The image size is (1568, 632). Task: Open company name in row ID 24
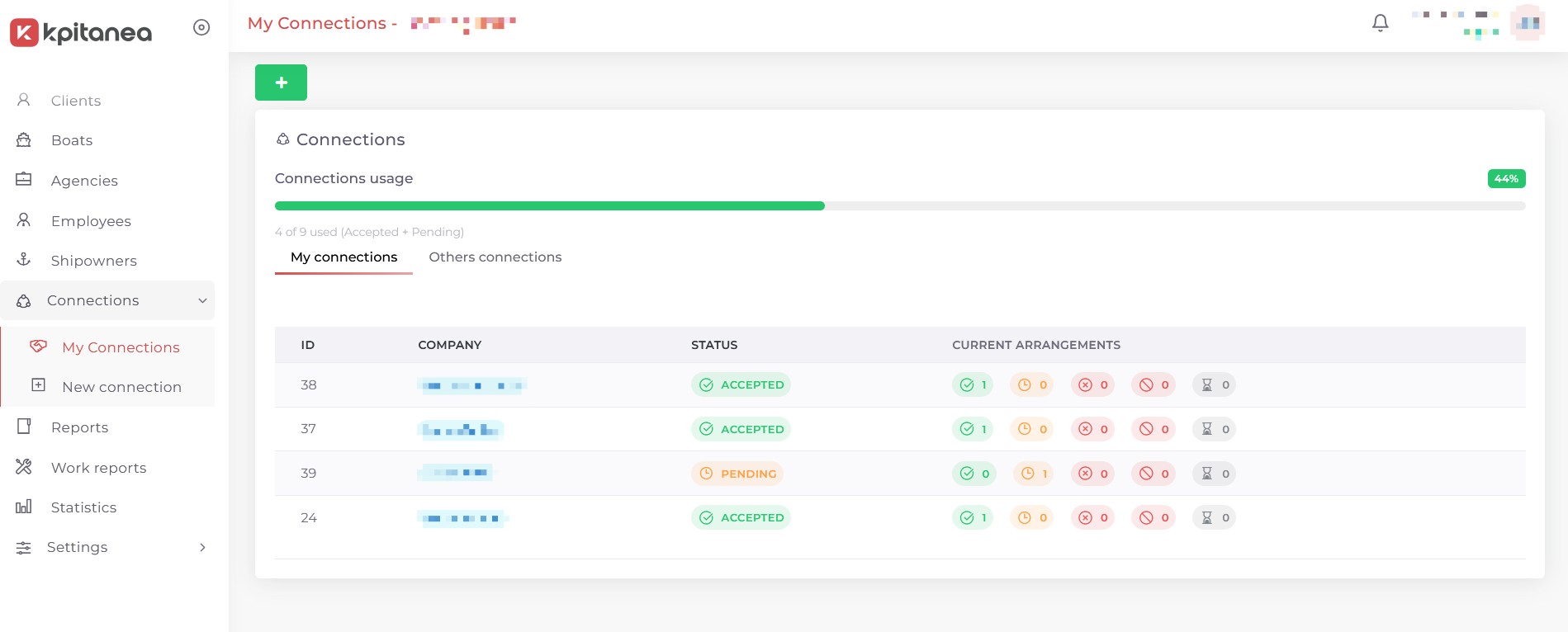pyautogui.click(x=463, y=518)
